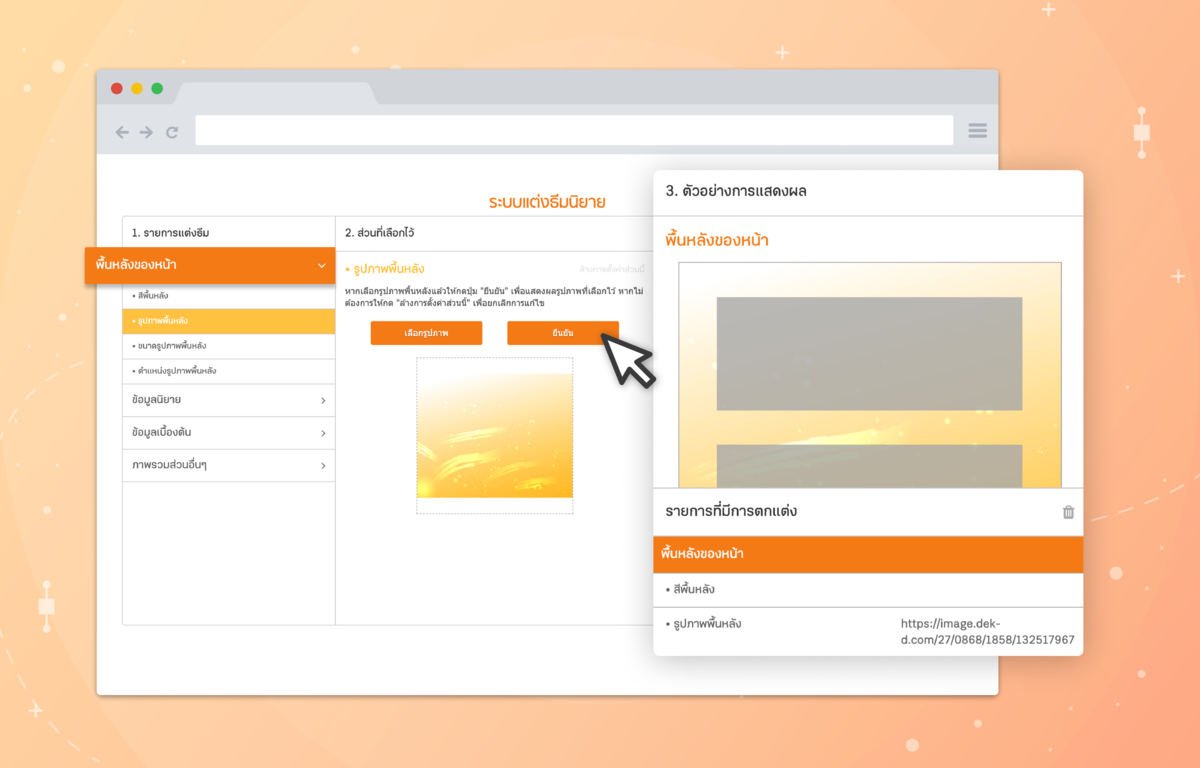Click the browser forward arrow
Viewport: 1200px width, 768px height.
[147, 132]
